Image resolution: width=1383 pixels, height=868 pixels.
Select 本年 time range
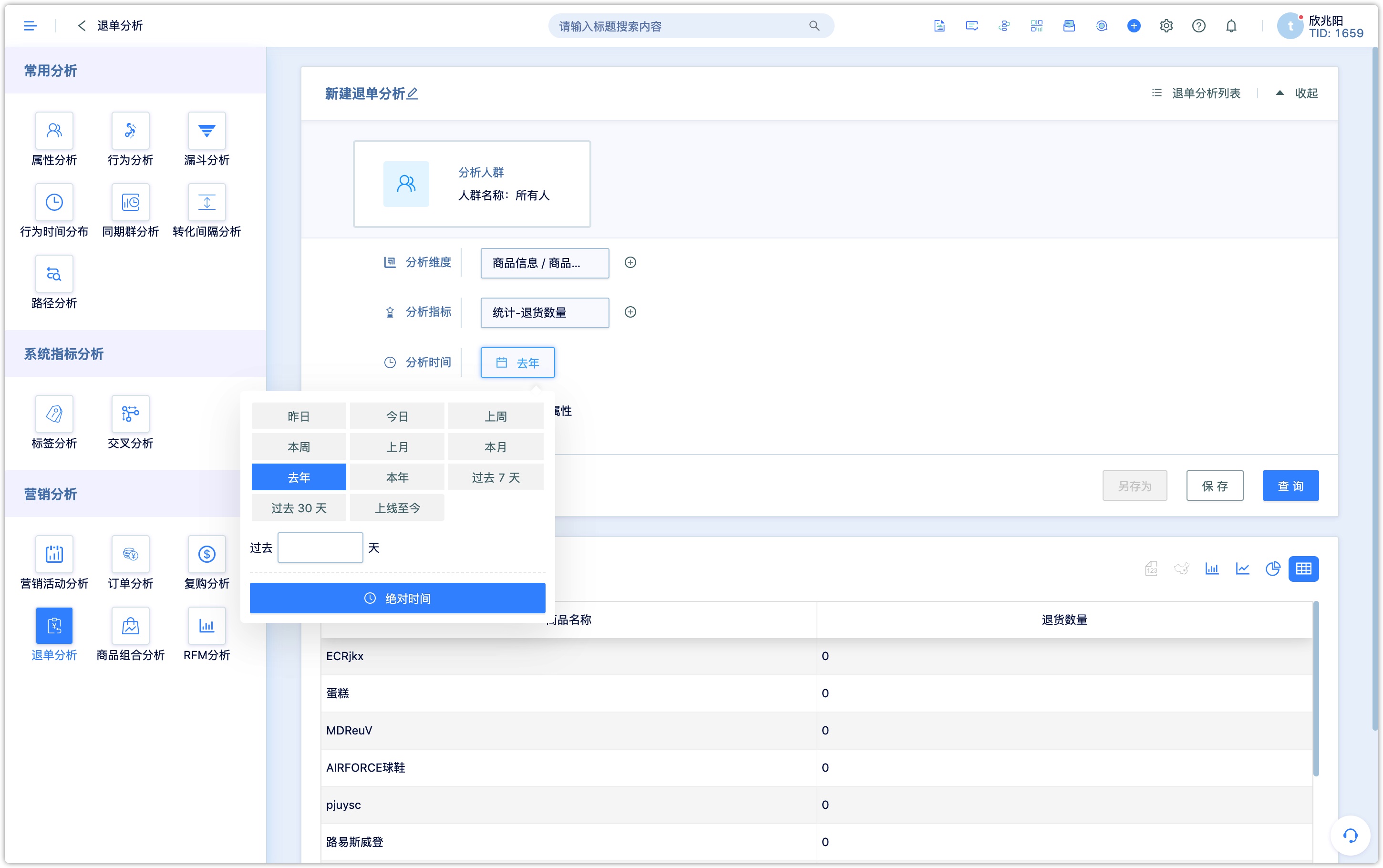coord(396,477)
